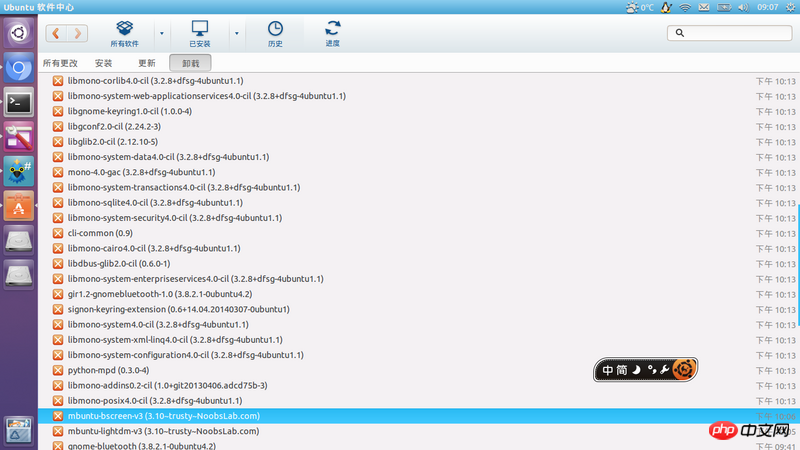Screen dimensions: 800x450
Task: Open the second disk drive launcher icon
Action: pyautogui.click(x=18, y=275)
